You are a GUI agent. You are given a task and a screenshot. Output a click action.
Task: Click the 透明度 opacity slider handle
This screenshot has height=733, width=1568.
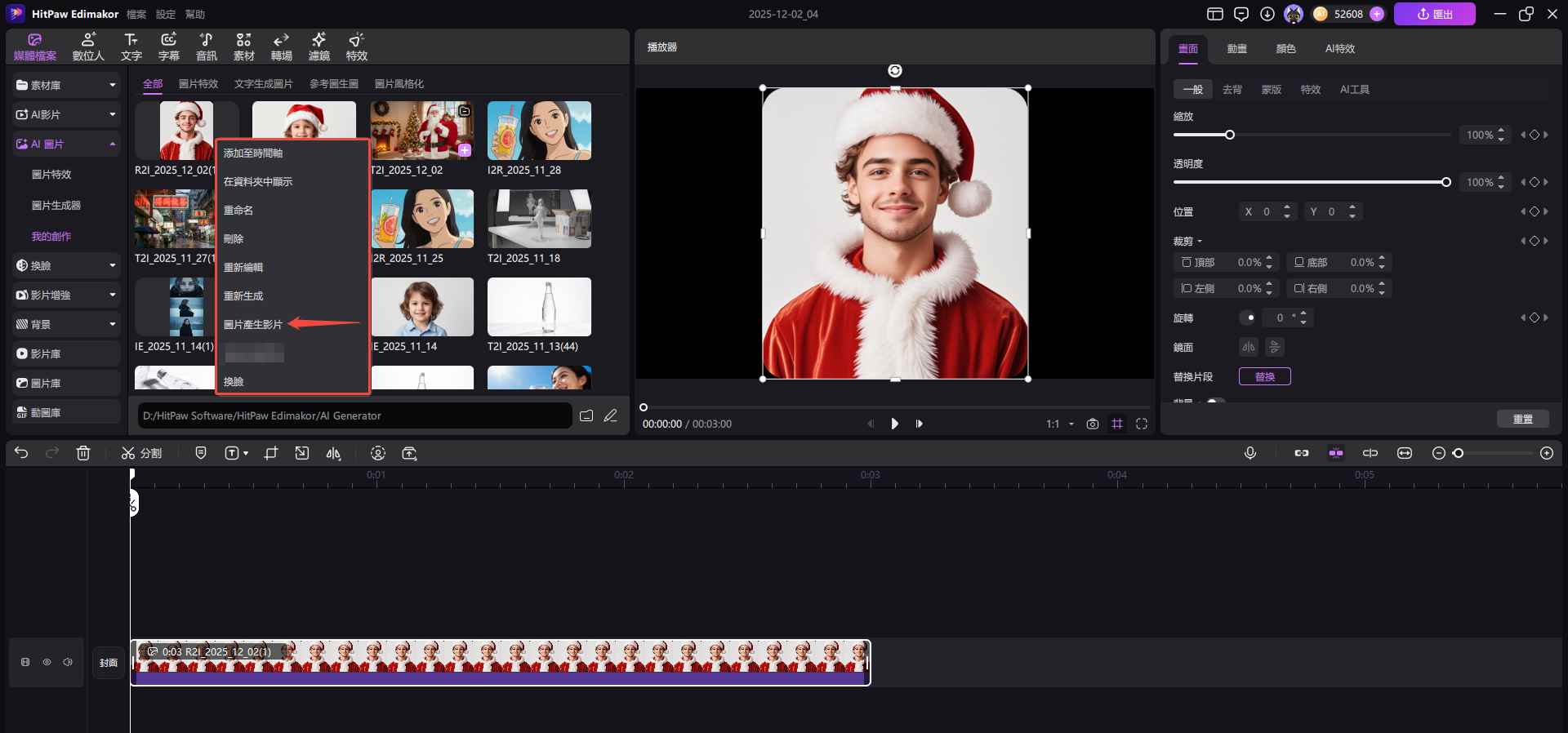1445,182
